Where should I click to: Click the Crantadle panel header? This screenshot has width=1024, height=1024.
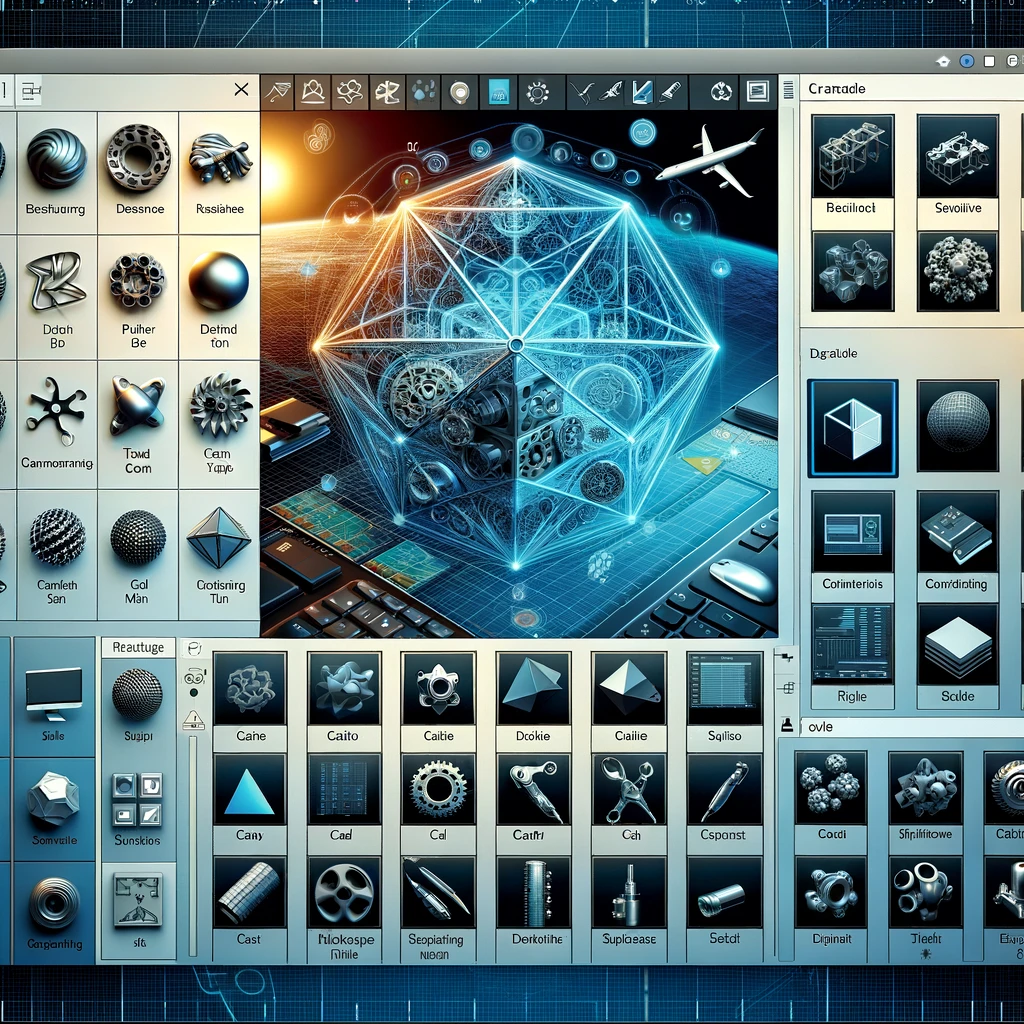pyautogui.click(x=837, y=89)
